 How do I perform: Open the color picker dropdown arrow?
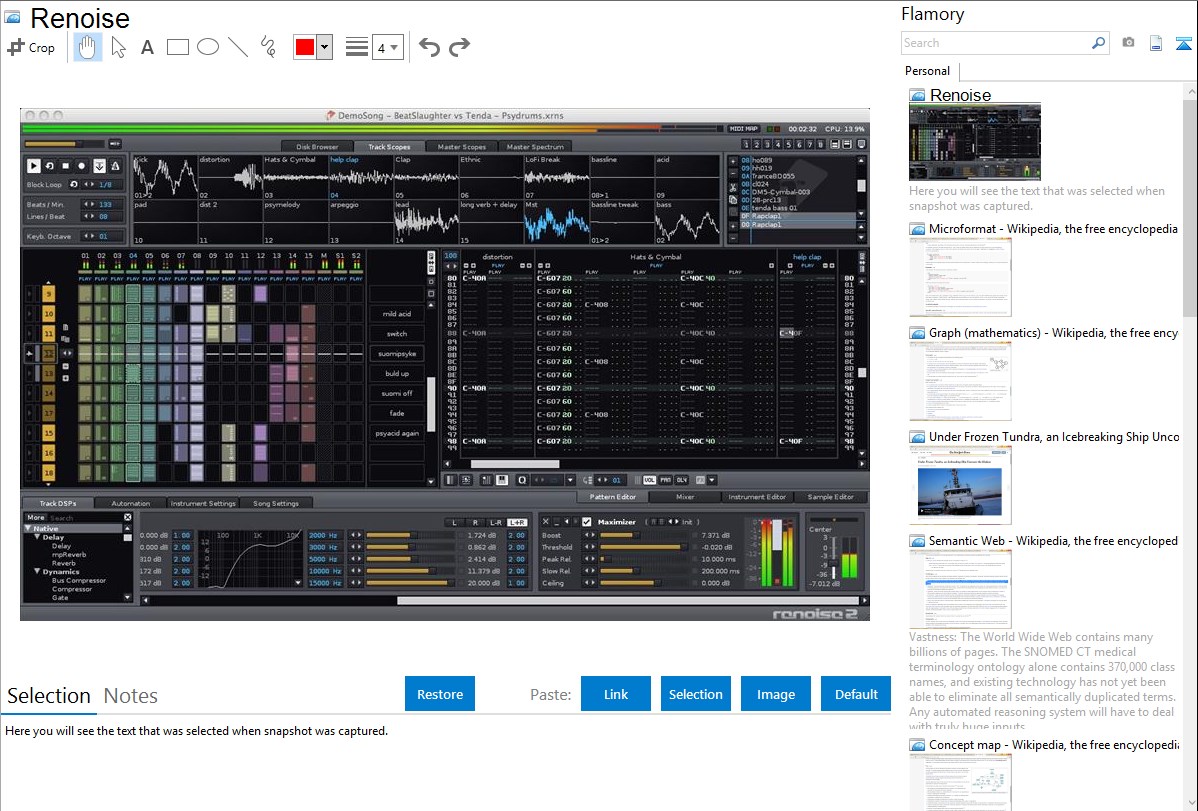point(324,47)
